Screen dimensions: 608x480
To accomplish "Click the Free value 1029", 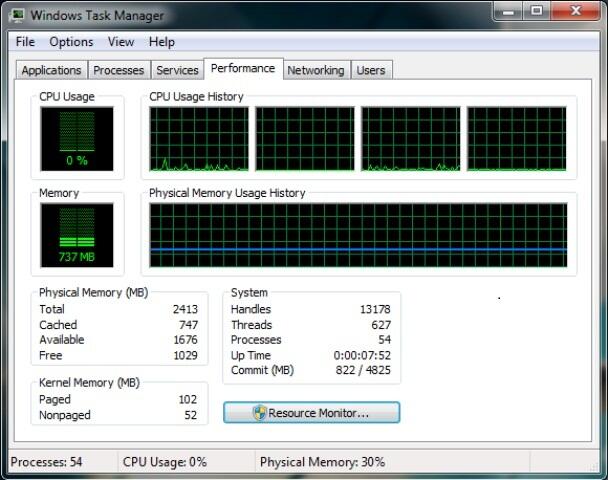I will click(185, 355).
